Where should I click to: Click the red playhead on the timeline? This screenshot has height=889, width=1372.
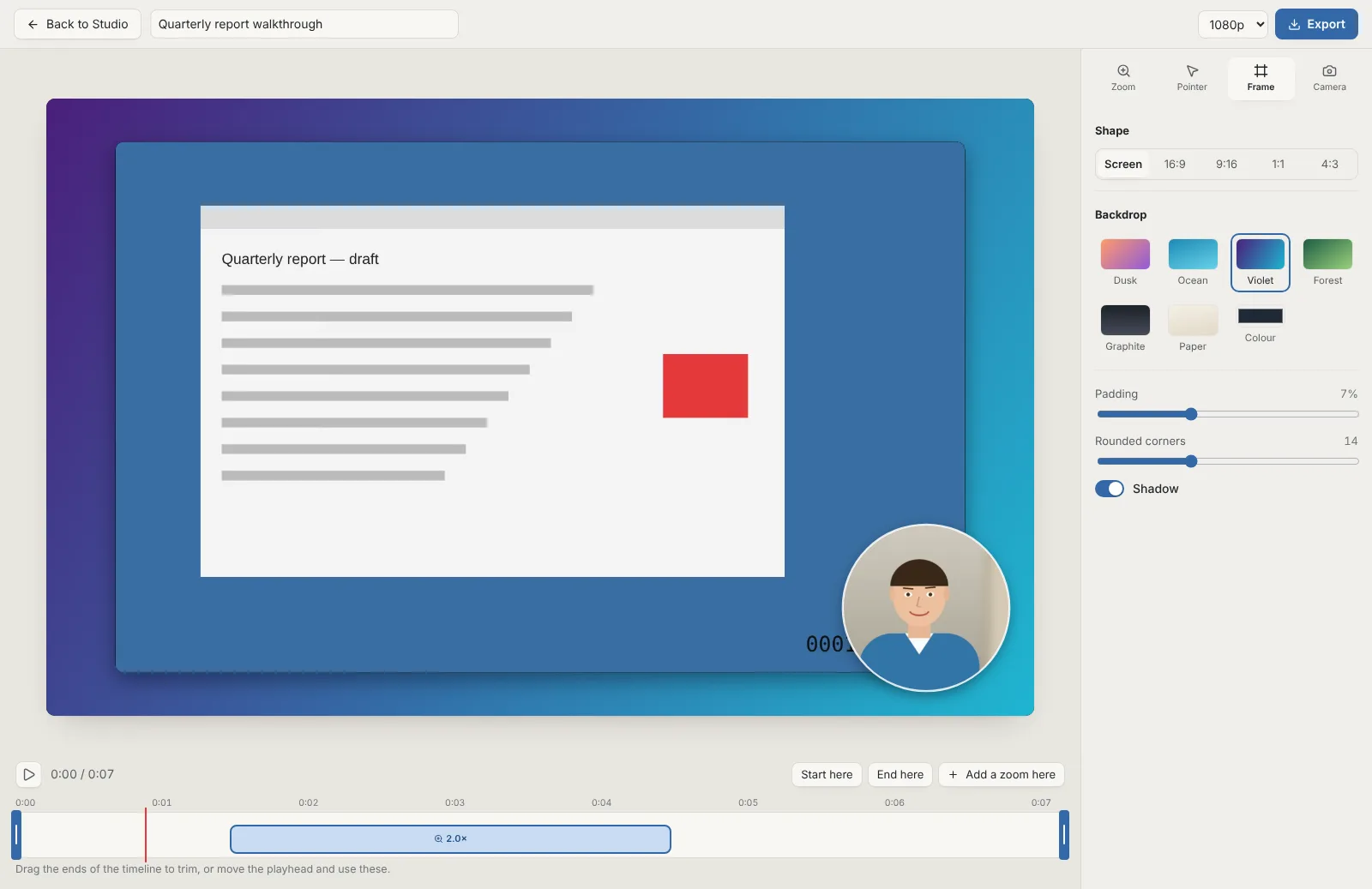tap(146, 834)
